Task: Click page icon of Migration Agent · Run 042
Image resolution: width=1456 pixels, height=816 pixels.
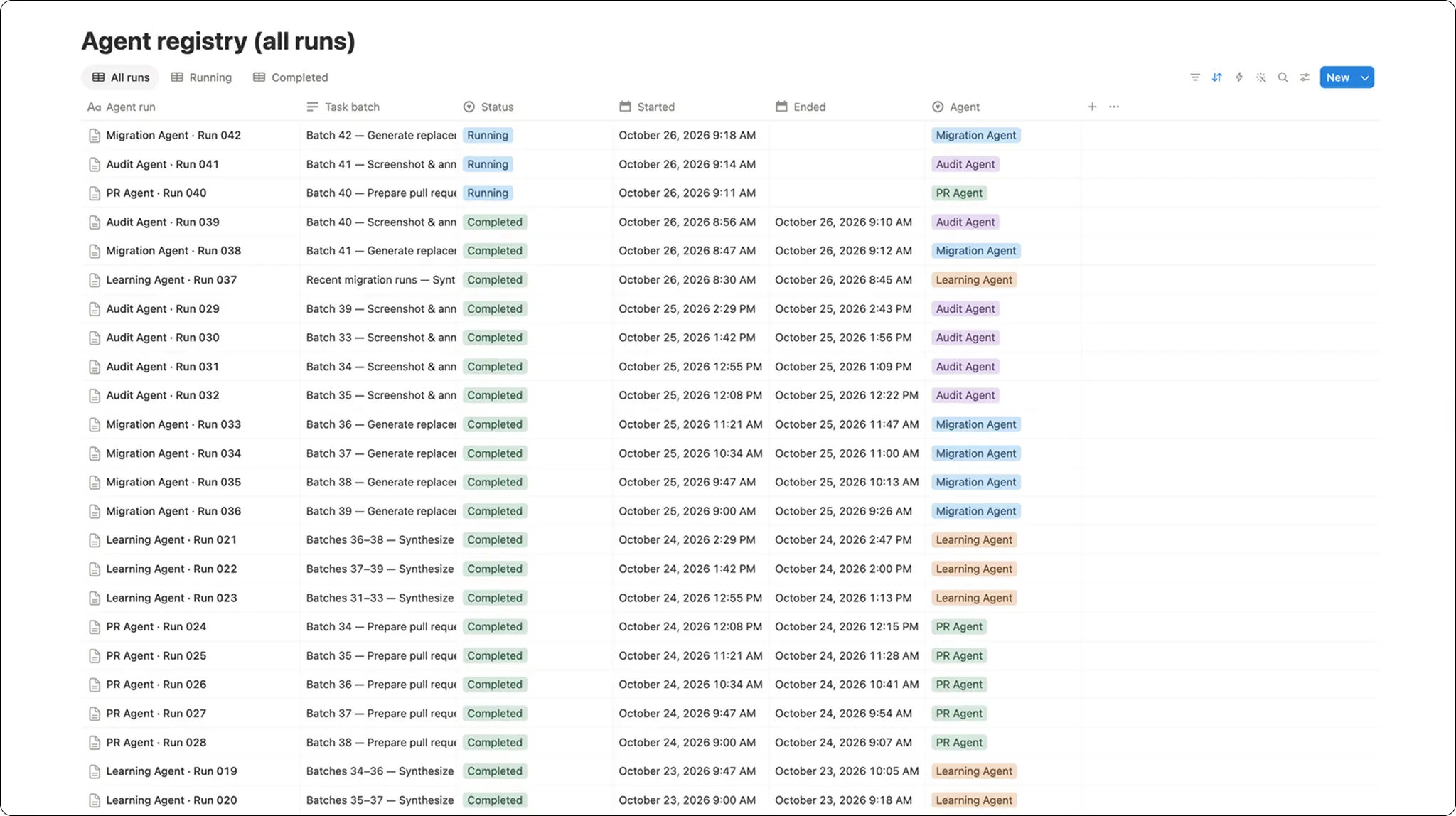Action: 95,136
